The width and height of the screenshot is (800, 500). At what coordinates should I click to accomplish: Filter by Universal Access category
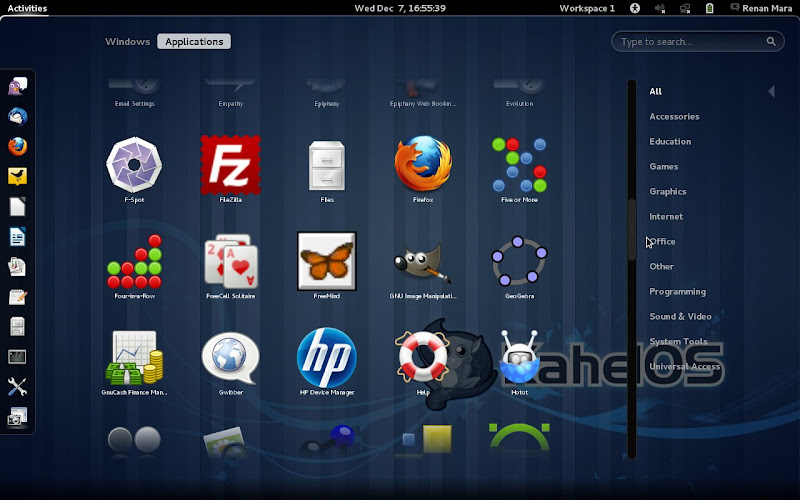(684, 366)
